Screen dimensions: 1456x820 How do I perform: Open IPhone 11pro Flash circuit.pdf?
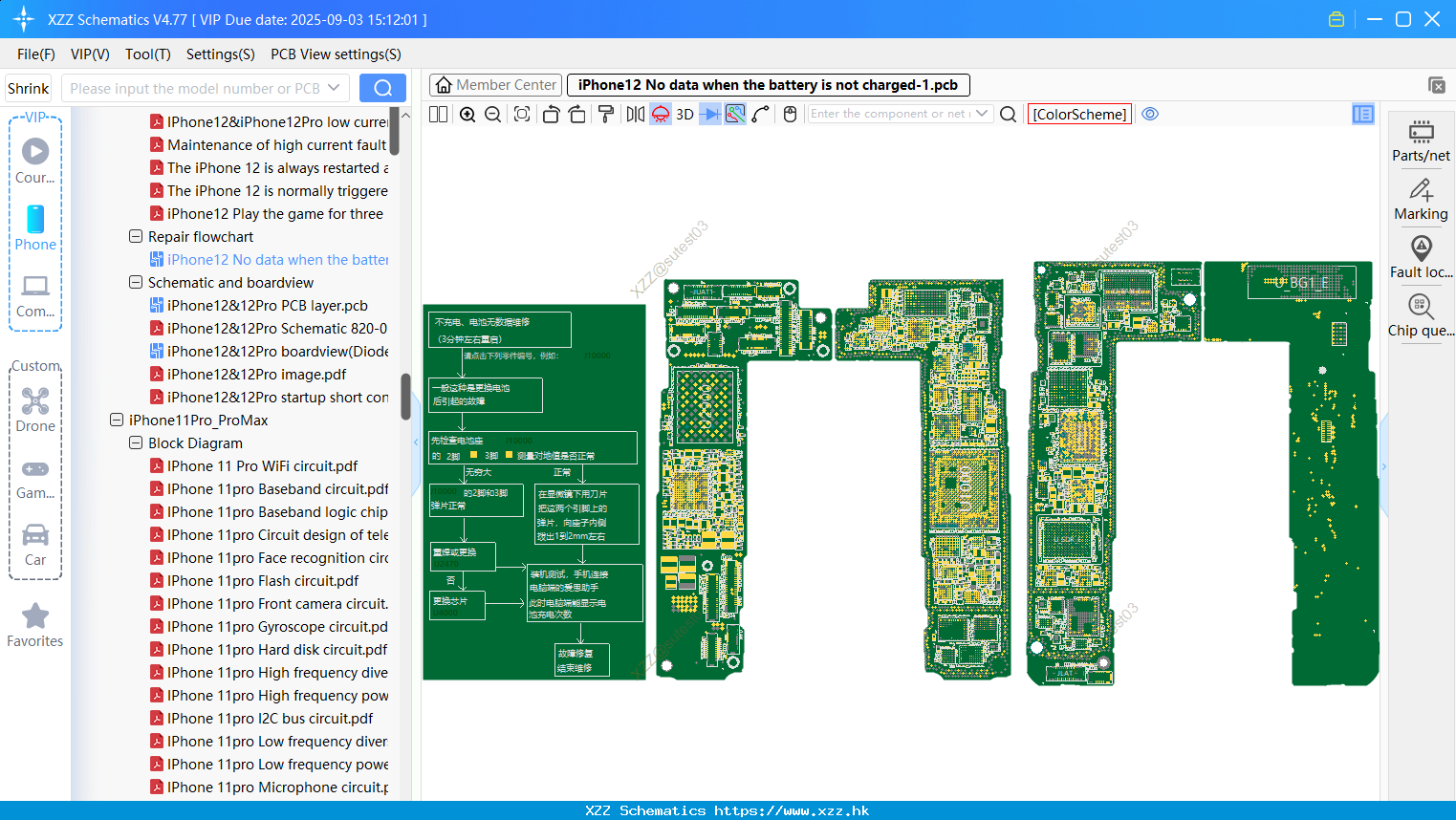254,581
